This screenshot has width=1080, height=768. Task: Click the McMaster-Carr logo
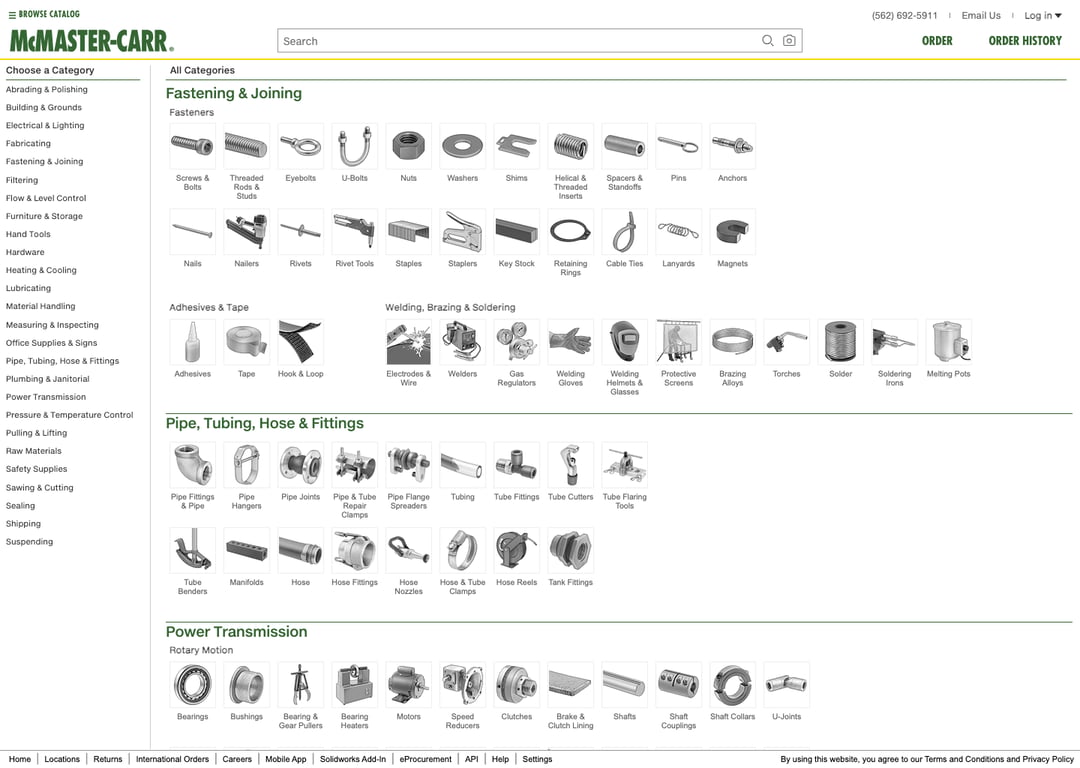click(x=92, y=41)
